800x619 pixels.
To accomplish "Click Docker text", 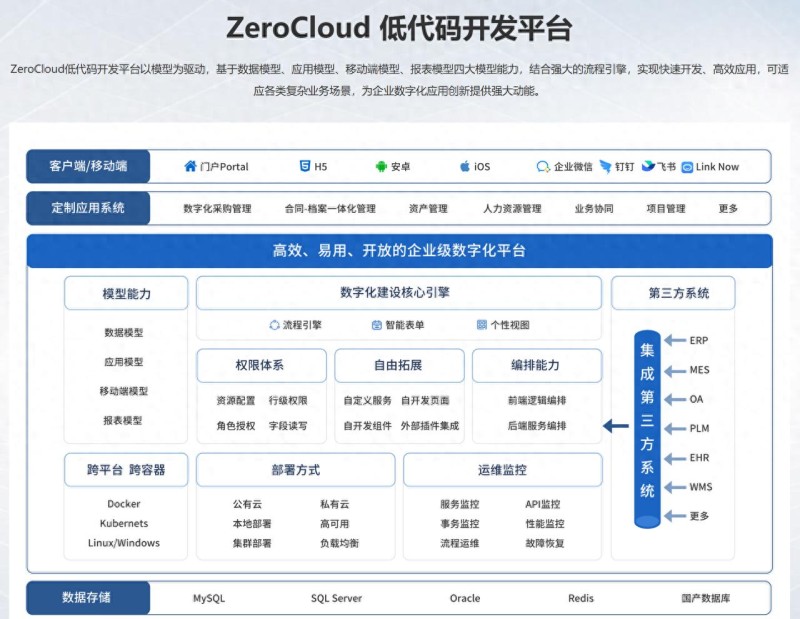I will click(x=124, y=504).
